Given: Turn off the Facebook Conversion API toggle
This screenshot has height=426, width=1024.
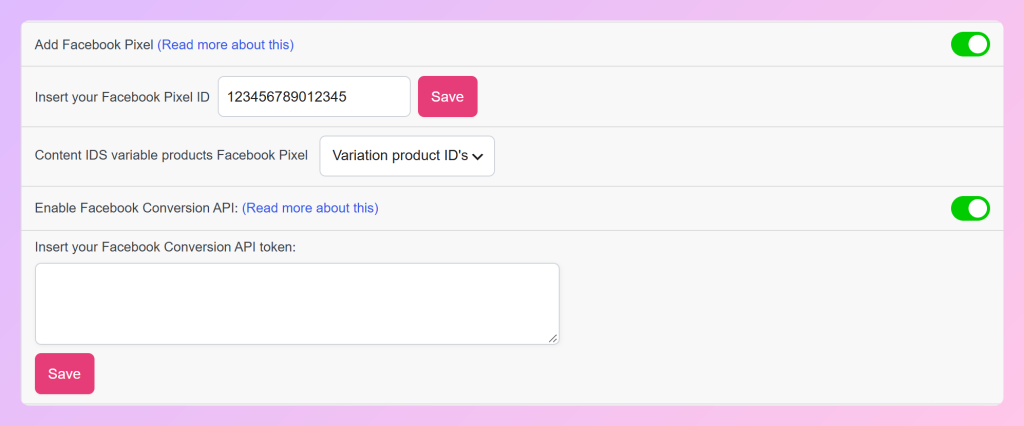Looking at the screenshot, I should click(970, 208).
